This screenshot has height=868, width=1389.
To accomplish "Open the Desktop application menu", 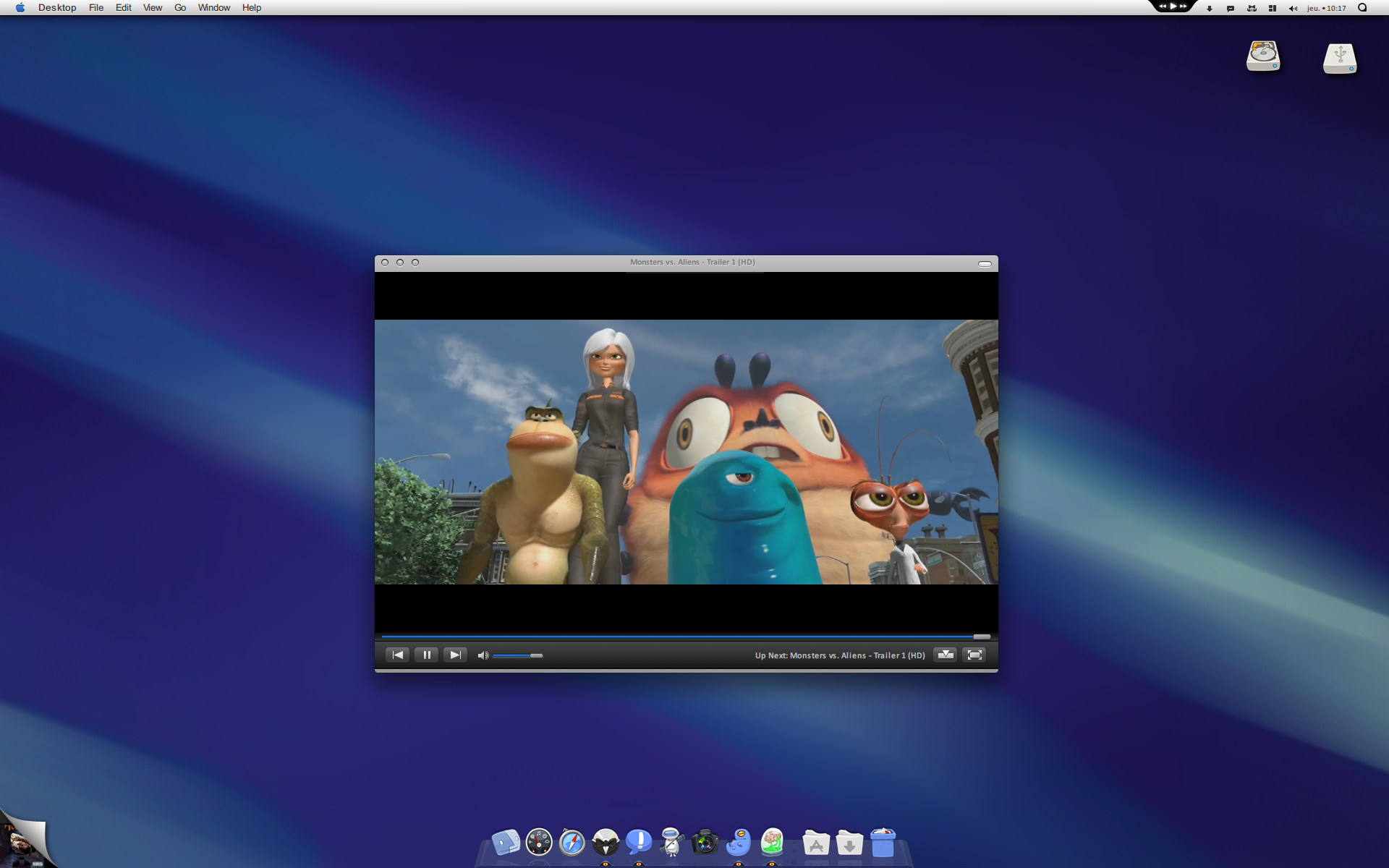I will pos(57,7).
